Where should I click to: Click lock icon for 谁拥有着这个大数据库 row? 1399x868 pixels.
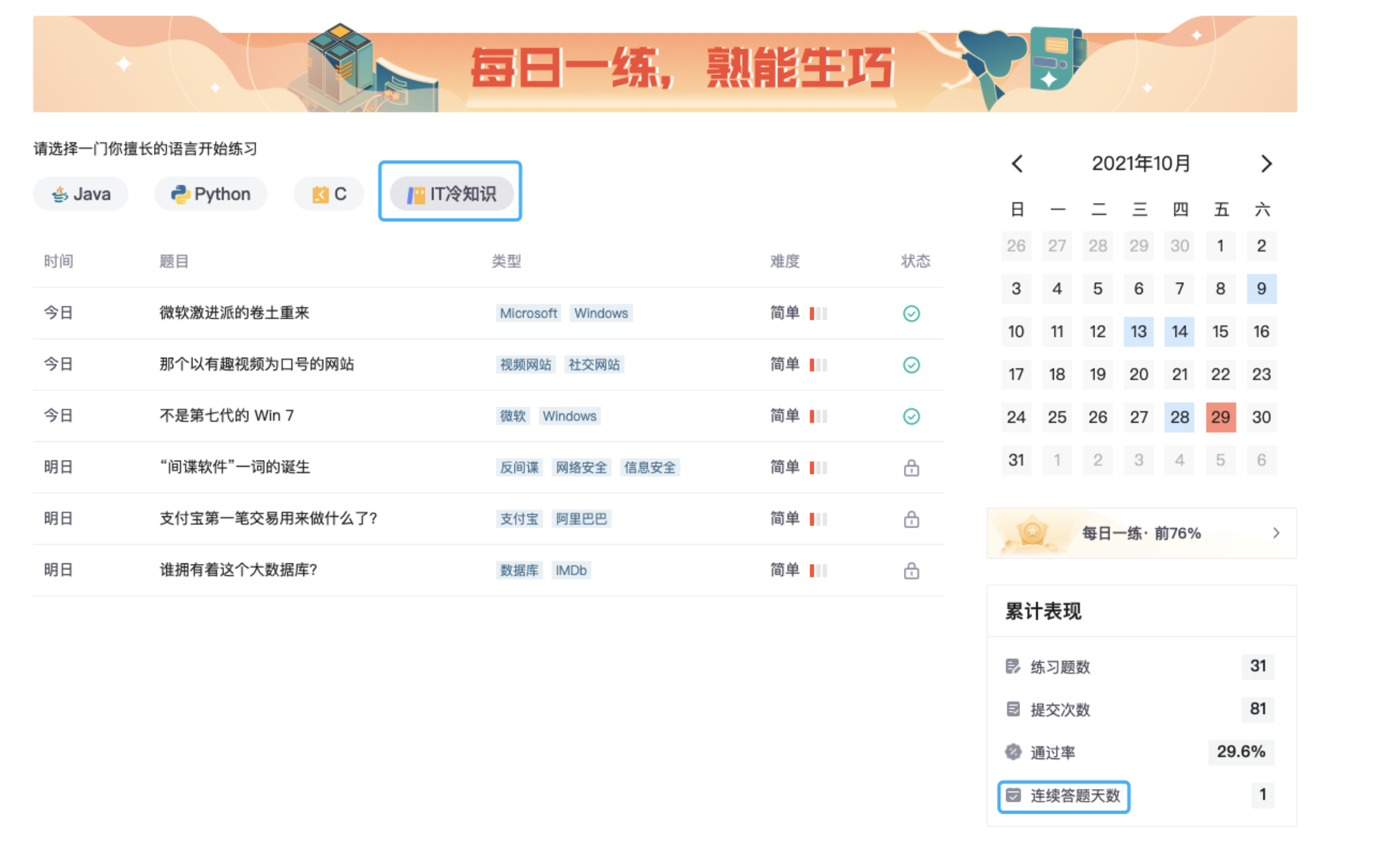coord(911,571)
